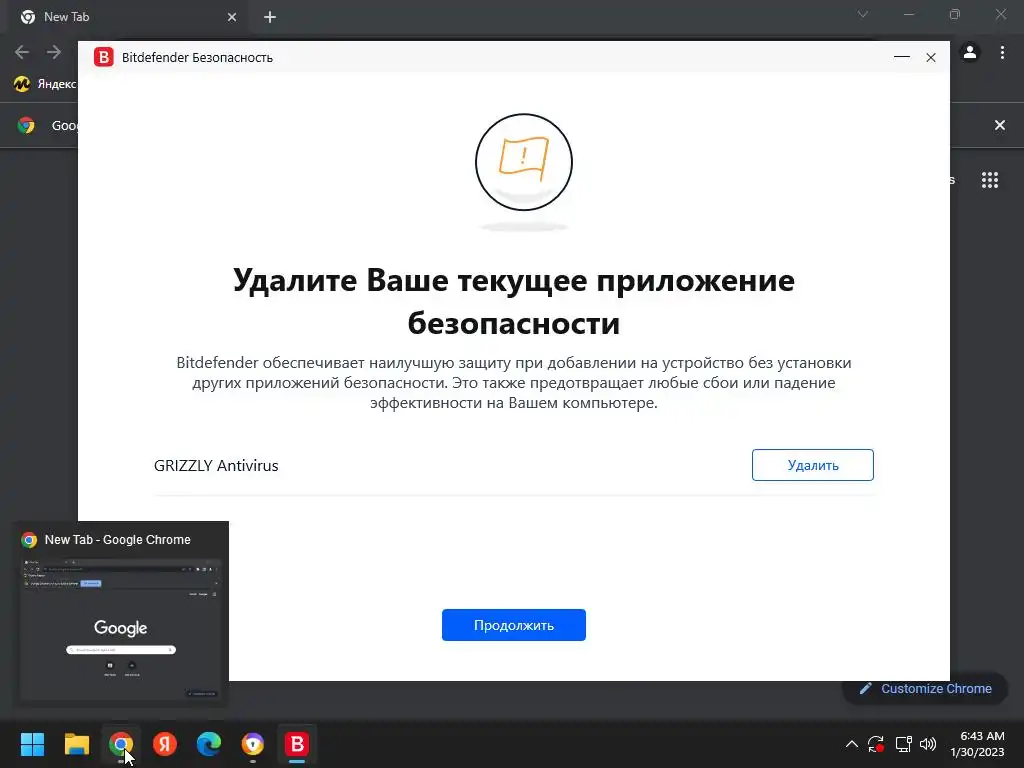Launch Yandex Browser from the taskbar
The height and width of the screenshot is (768, 1024).
pos(165,744)
